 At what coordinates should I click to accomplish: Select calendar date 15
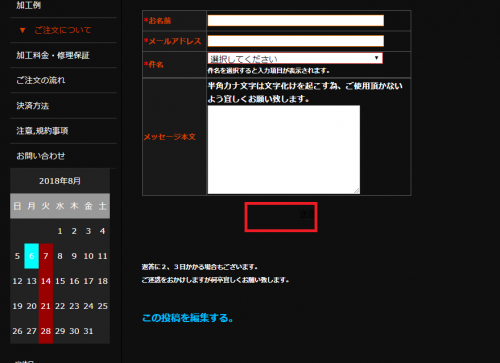pos(60,281)
